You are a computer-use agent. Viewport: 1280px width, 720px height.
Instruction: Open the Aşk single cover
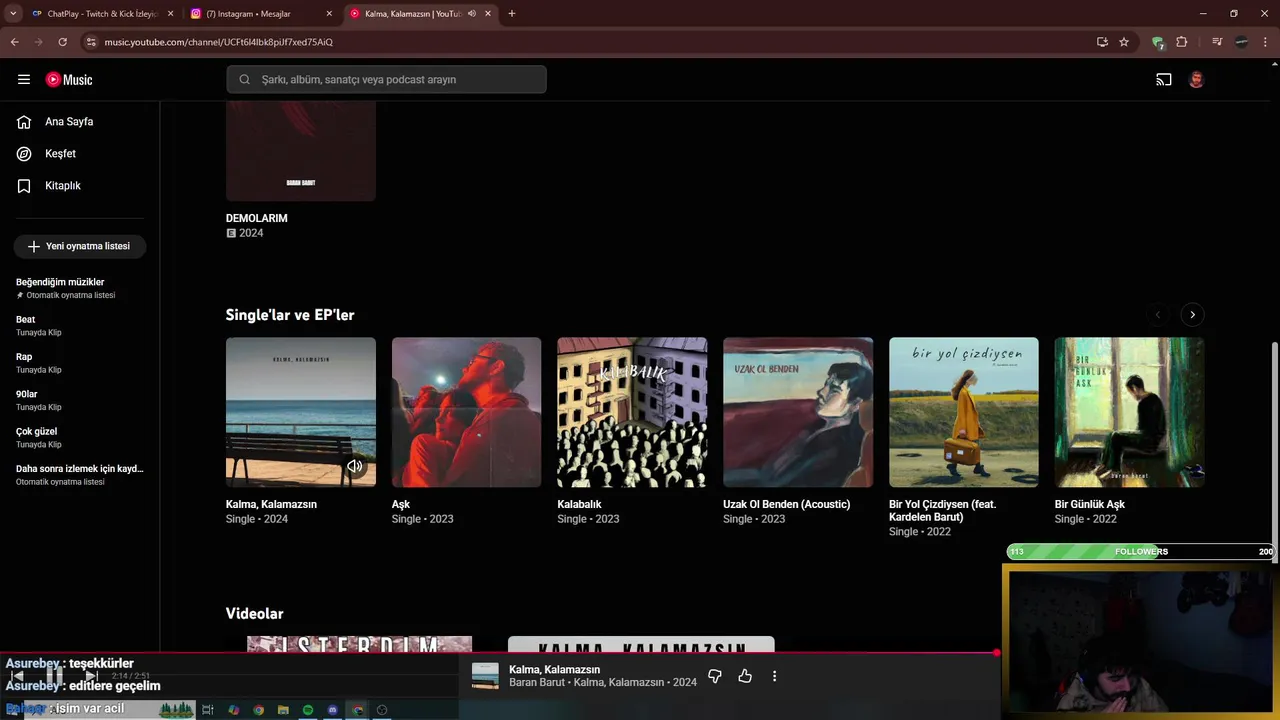coord(466,412)
